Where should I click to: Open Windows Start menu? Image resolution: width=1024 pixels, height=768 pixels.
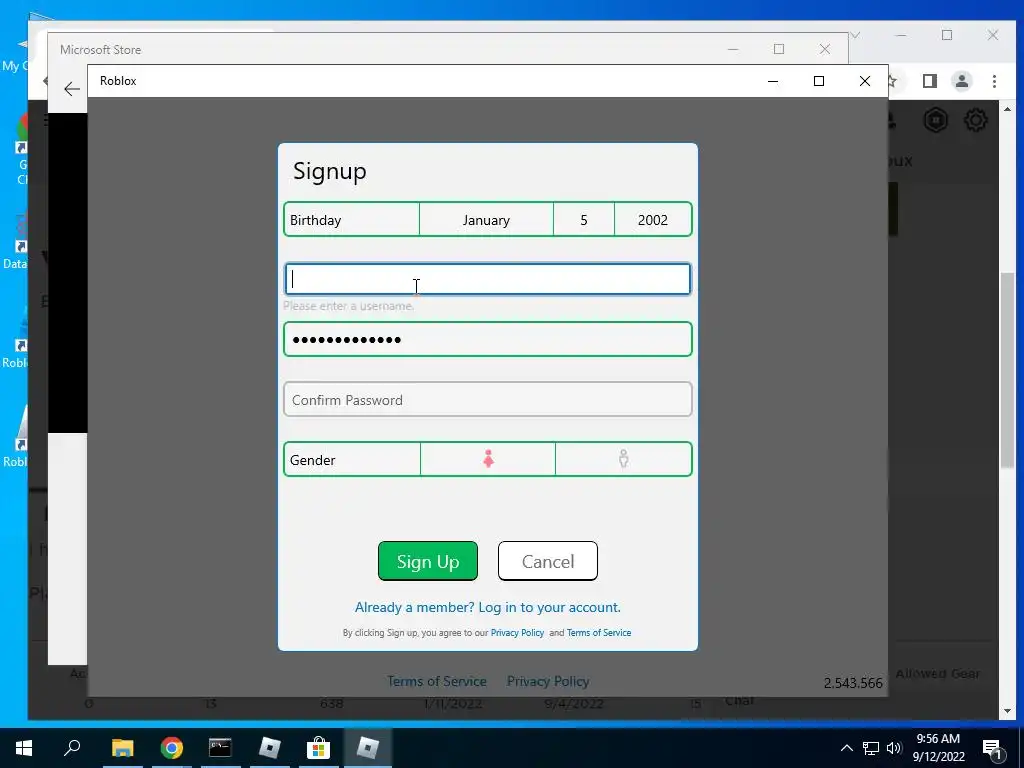24,748
